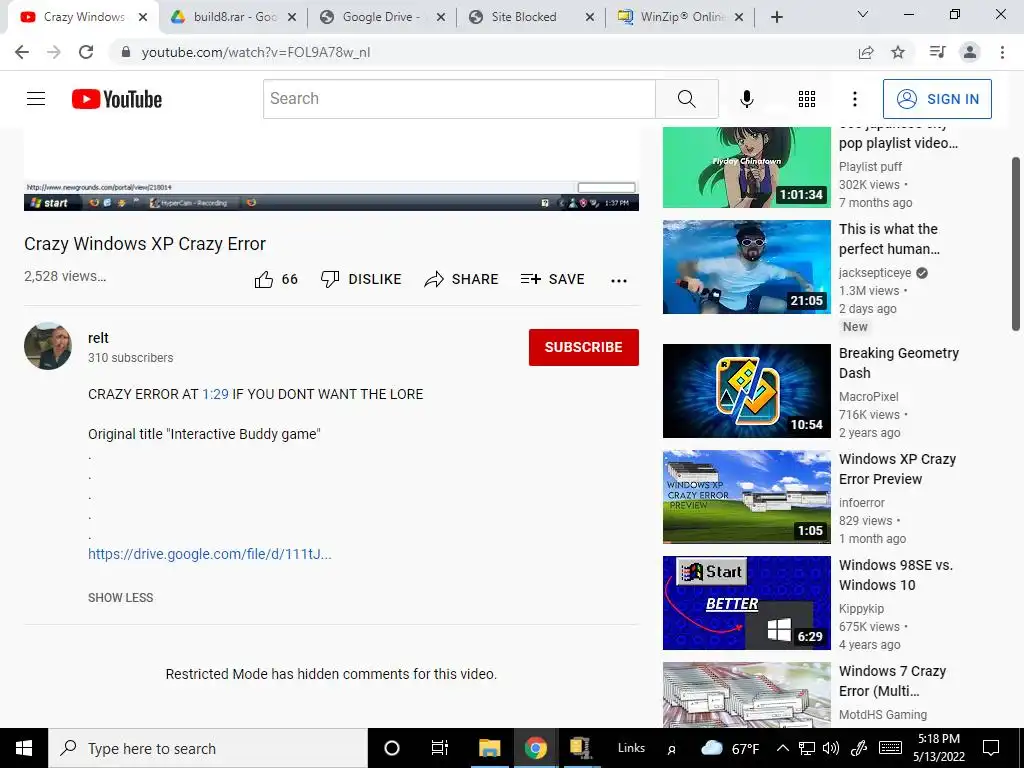Open Links toolbar on taskbar
1024x768 pixels.
tap(631, 748)
